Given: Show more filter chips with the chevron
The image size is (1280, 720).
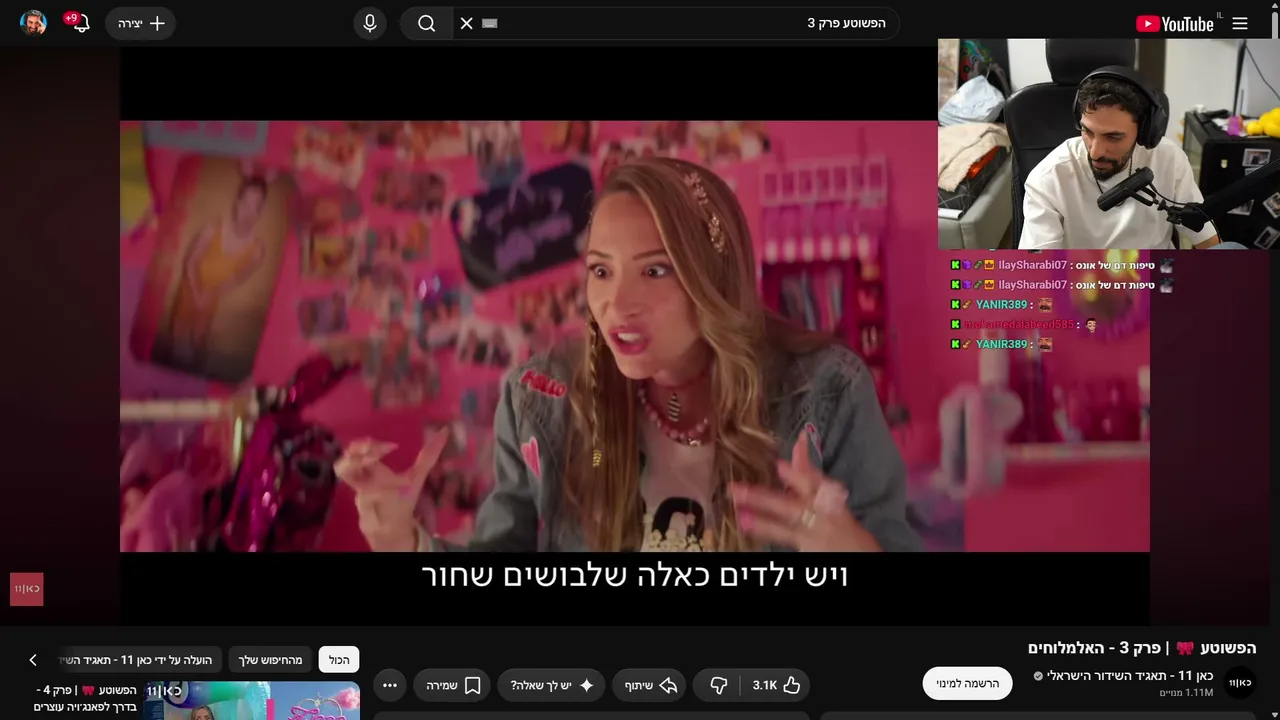Looking at the screenshot, I should click(x=33, y=660).
